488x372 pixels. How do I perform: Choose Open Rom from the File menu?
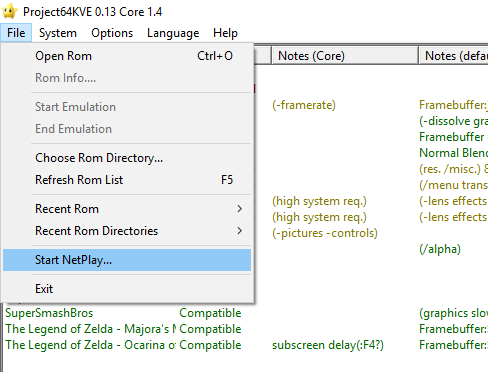click(127, 56)
